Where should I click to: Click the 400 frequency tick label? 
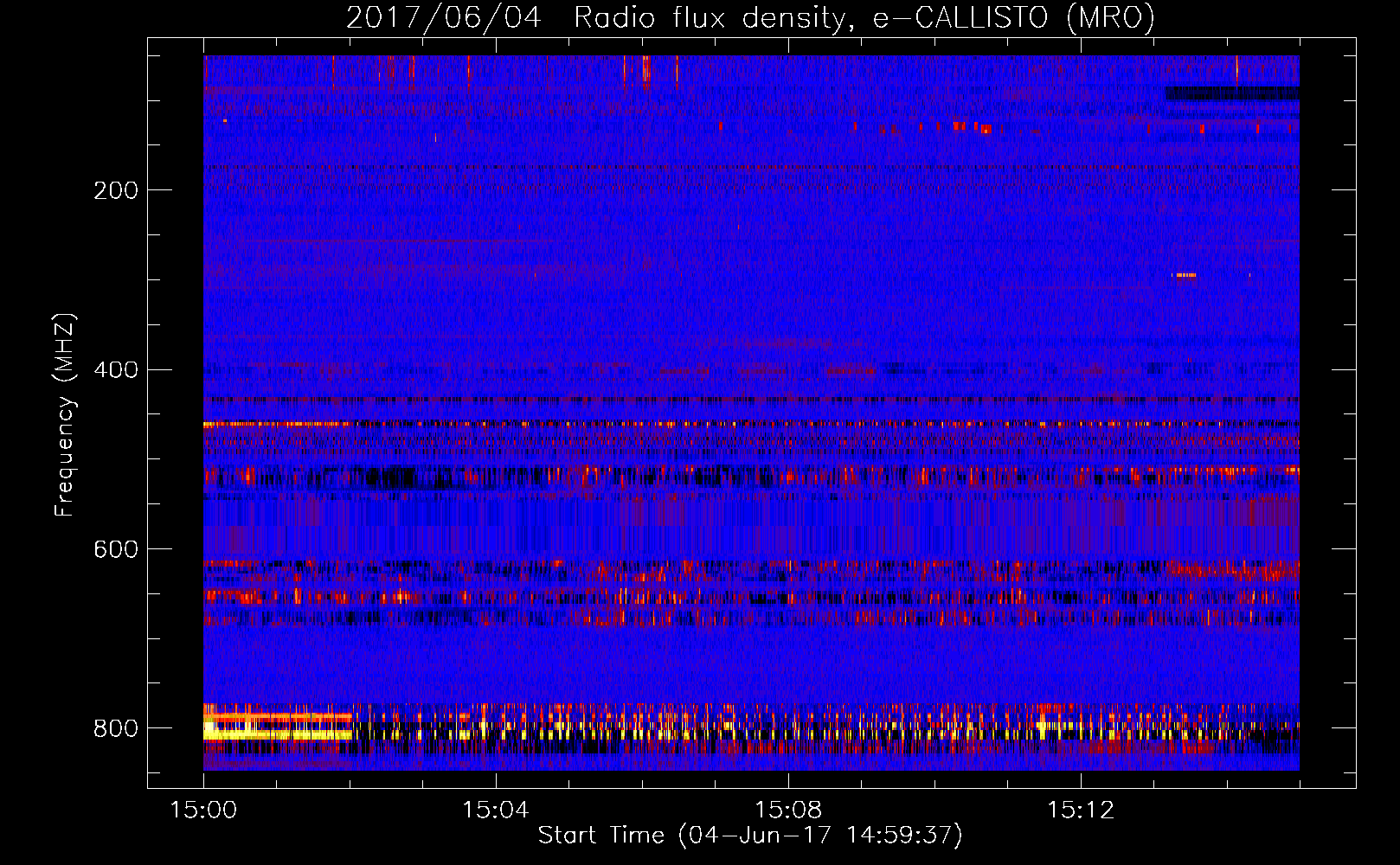(116, 370)
